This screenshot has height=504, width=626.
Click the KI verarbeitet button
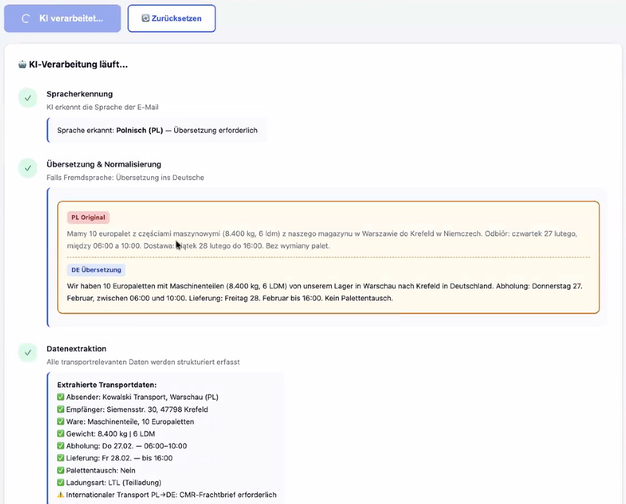[63, 18]
